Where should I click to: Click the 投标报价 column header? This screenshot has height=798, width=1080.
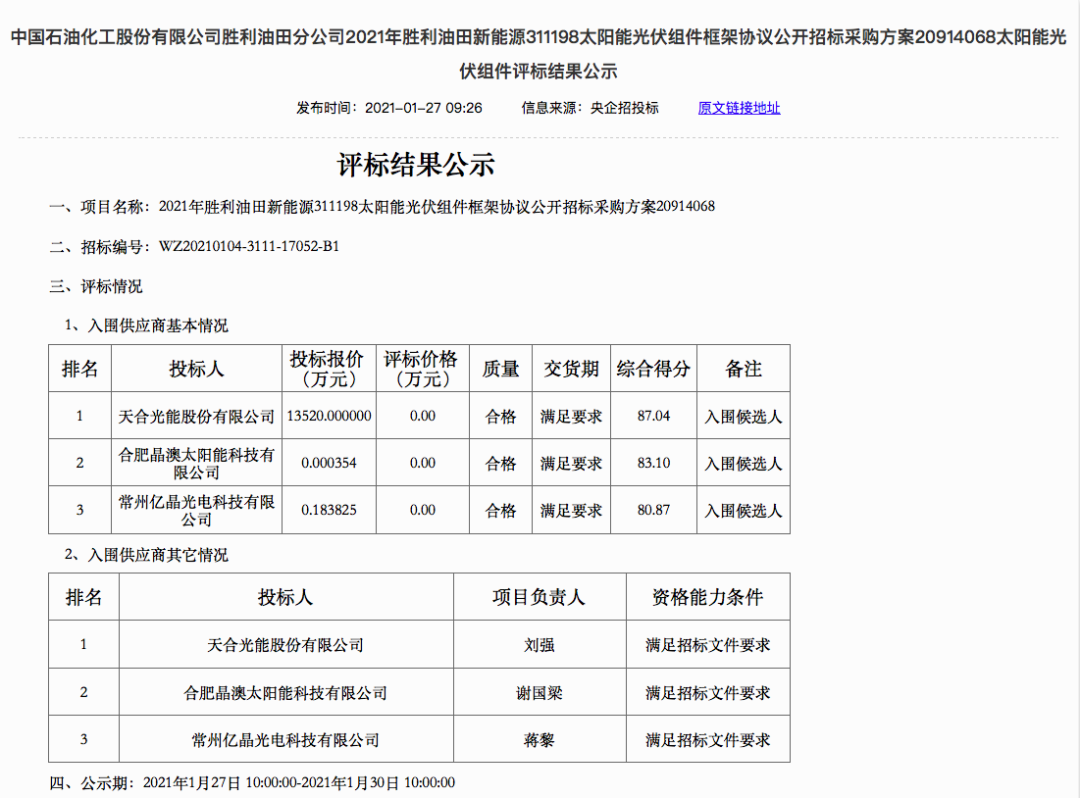tap(328, 369)
